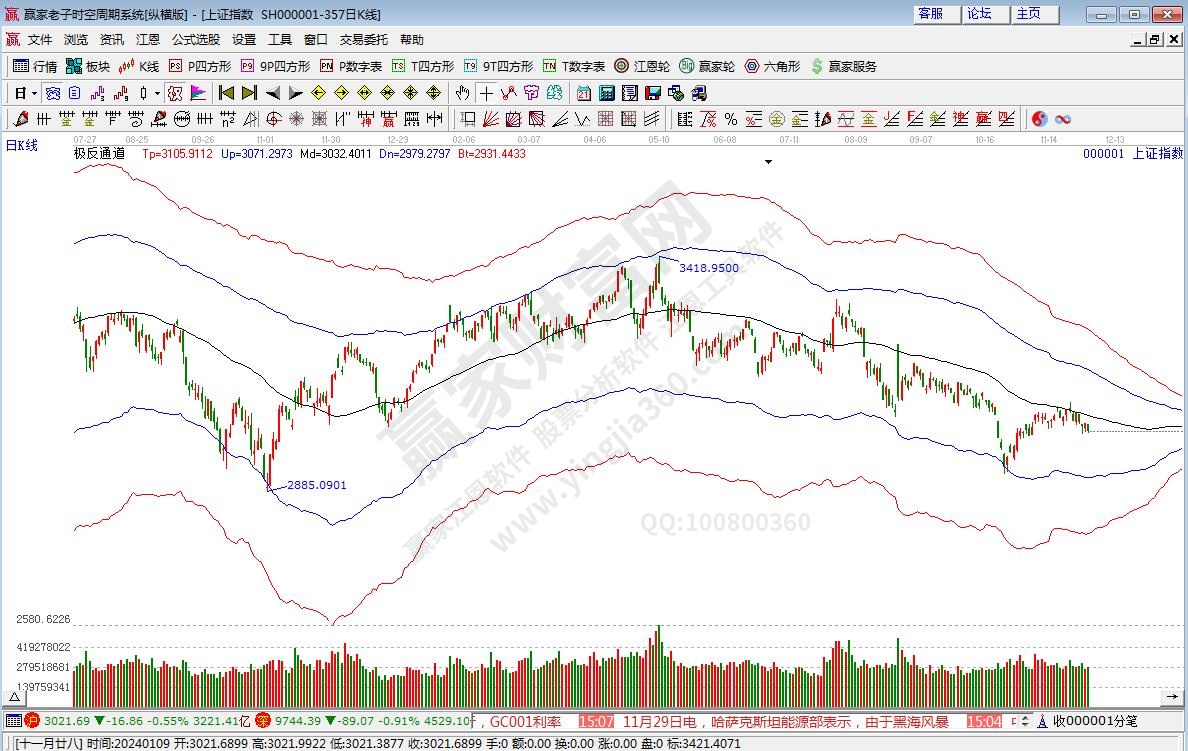Toggle the crosshair cursor tool
1188x751 pixels.
(x=486, y=93)
